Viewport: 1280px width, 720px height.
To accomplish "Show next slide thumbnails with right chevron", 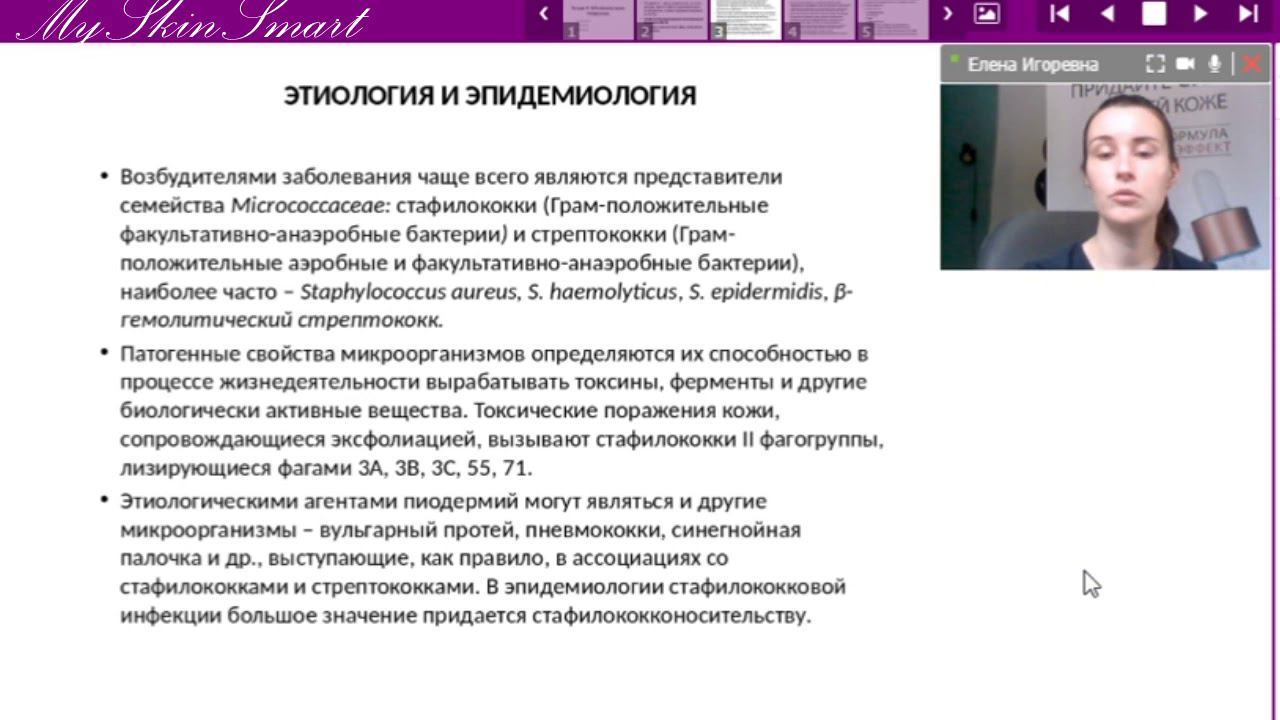I will [948, 14].
